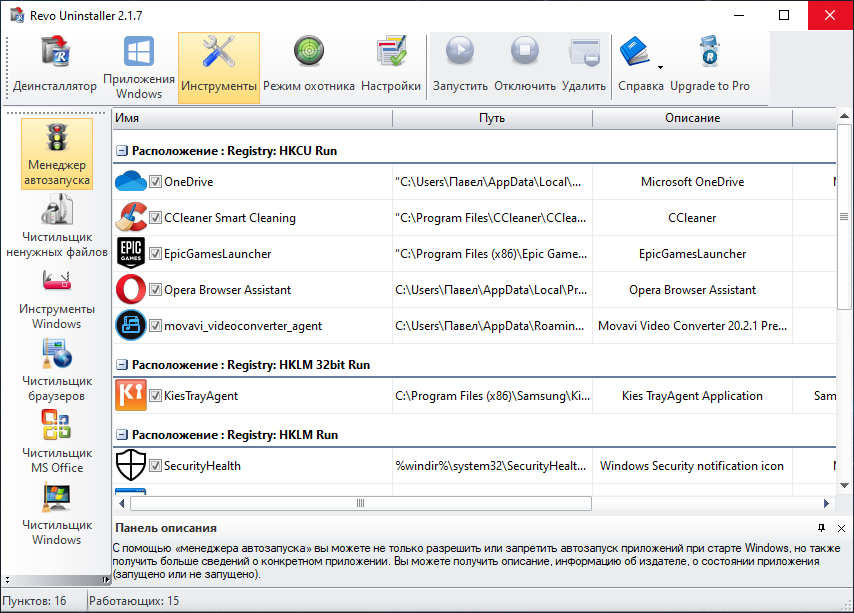Viewport: 854px width, 613px height.
Task: Open Чистильщик ненужных файлов
Action: (57, 225)
